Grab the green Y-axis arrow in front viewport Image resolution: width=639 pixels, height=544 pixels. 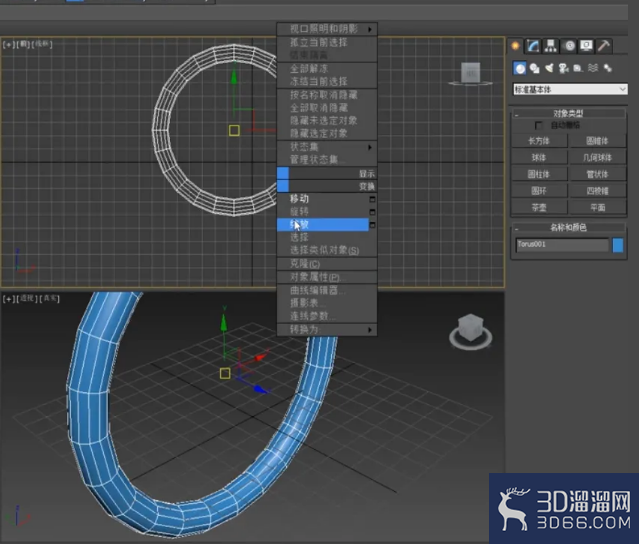[234, 77]
